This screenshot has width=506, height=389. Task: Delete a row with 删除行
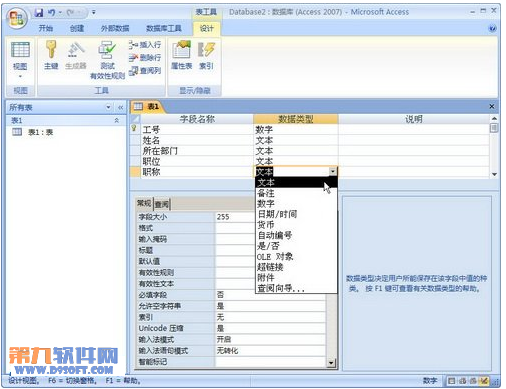point(145,57)
